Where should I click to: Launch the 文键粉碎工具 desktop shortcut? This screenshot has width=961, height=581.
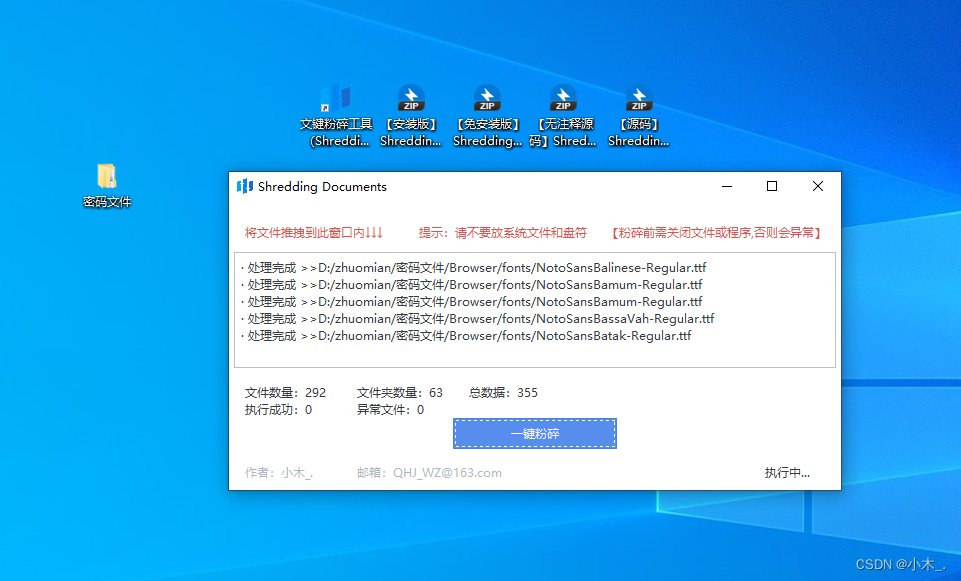pos(336,100)
